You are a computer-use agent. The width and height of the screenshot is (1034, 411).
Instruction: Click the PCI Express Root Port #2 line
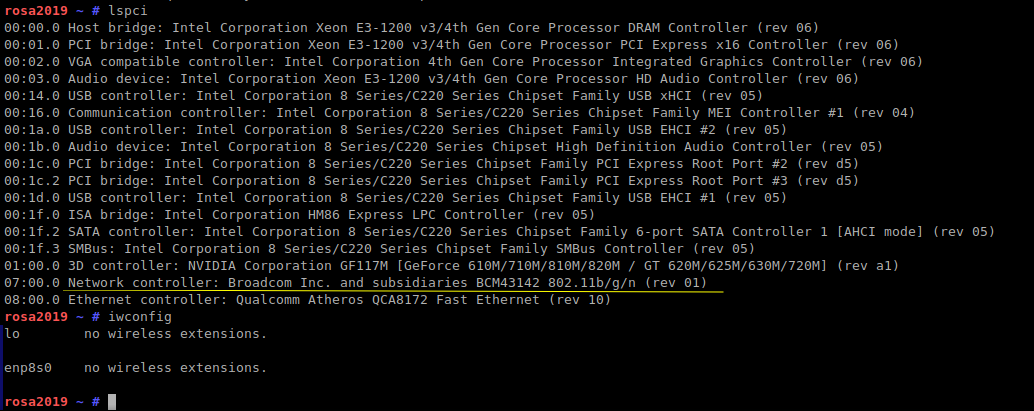tap(430, 163)
